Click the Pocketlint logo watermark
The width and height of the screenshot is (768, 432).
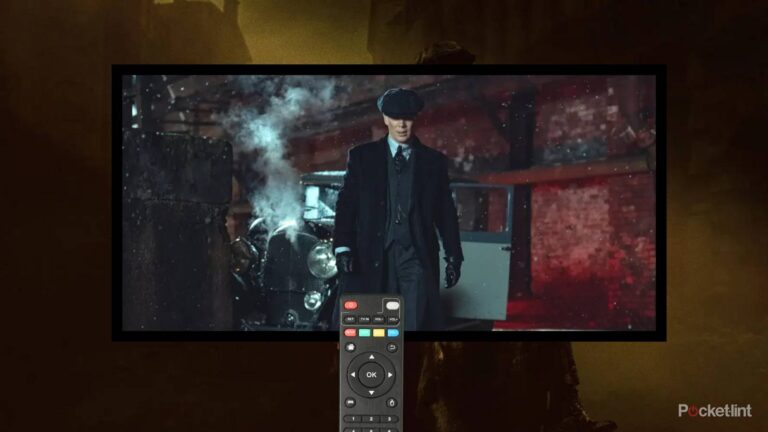pyautogui.click(x=714, y=410)
